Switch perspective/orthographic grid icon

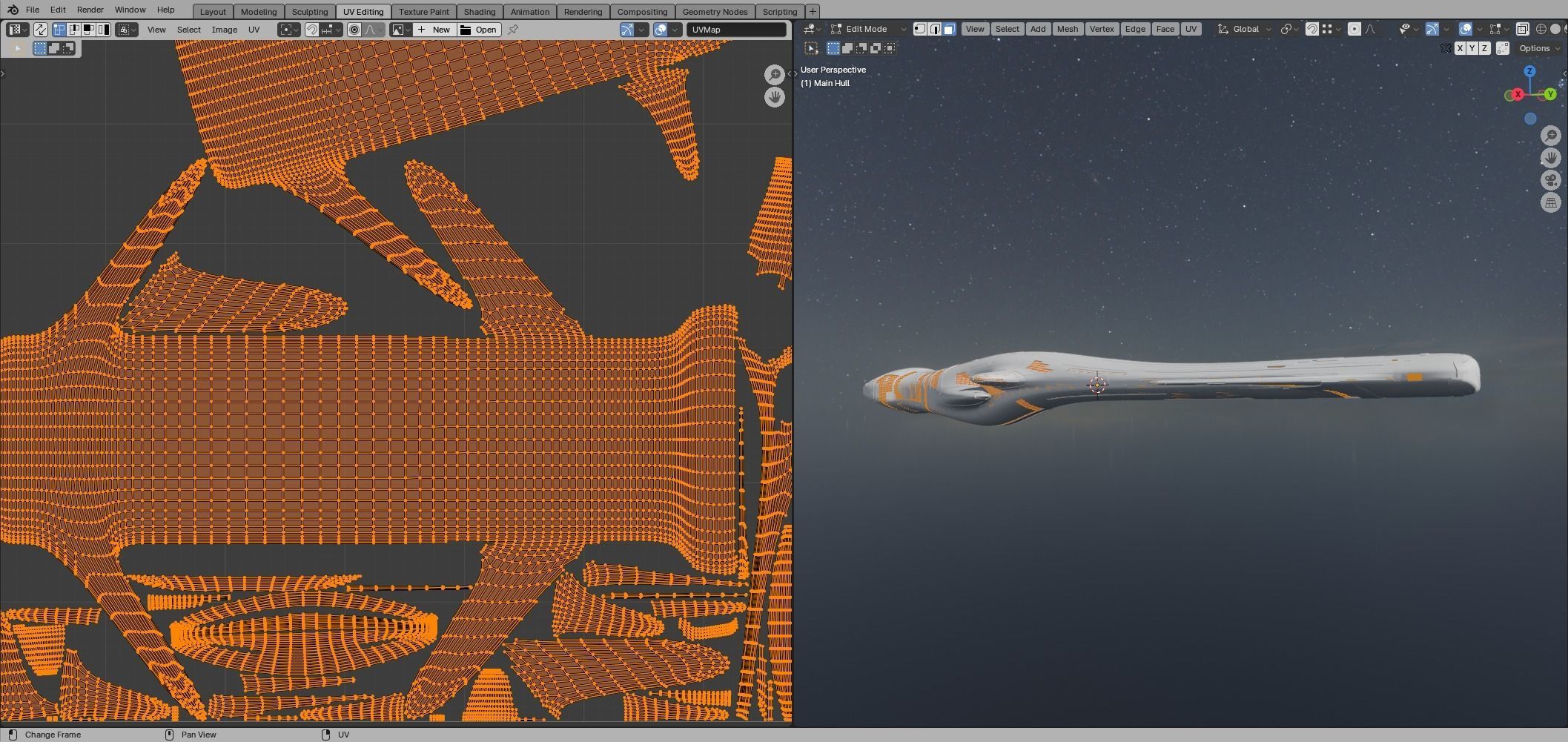[x=1551, y=202]
